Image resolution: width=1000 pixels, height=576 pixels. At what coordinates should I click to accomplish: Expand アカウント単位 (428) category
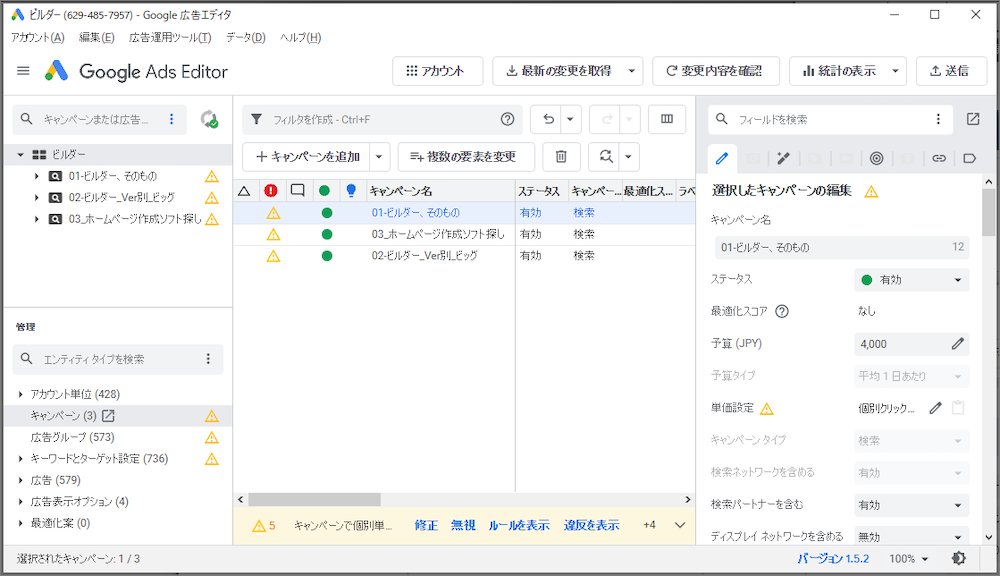(20, 395)
